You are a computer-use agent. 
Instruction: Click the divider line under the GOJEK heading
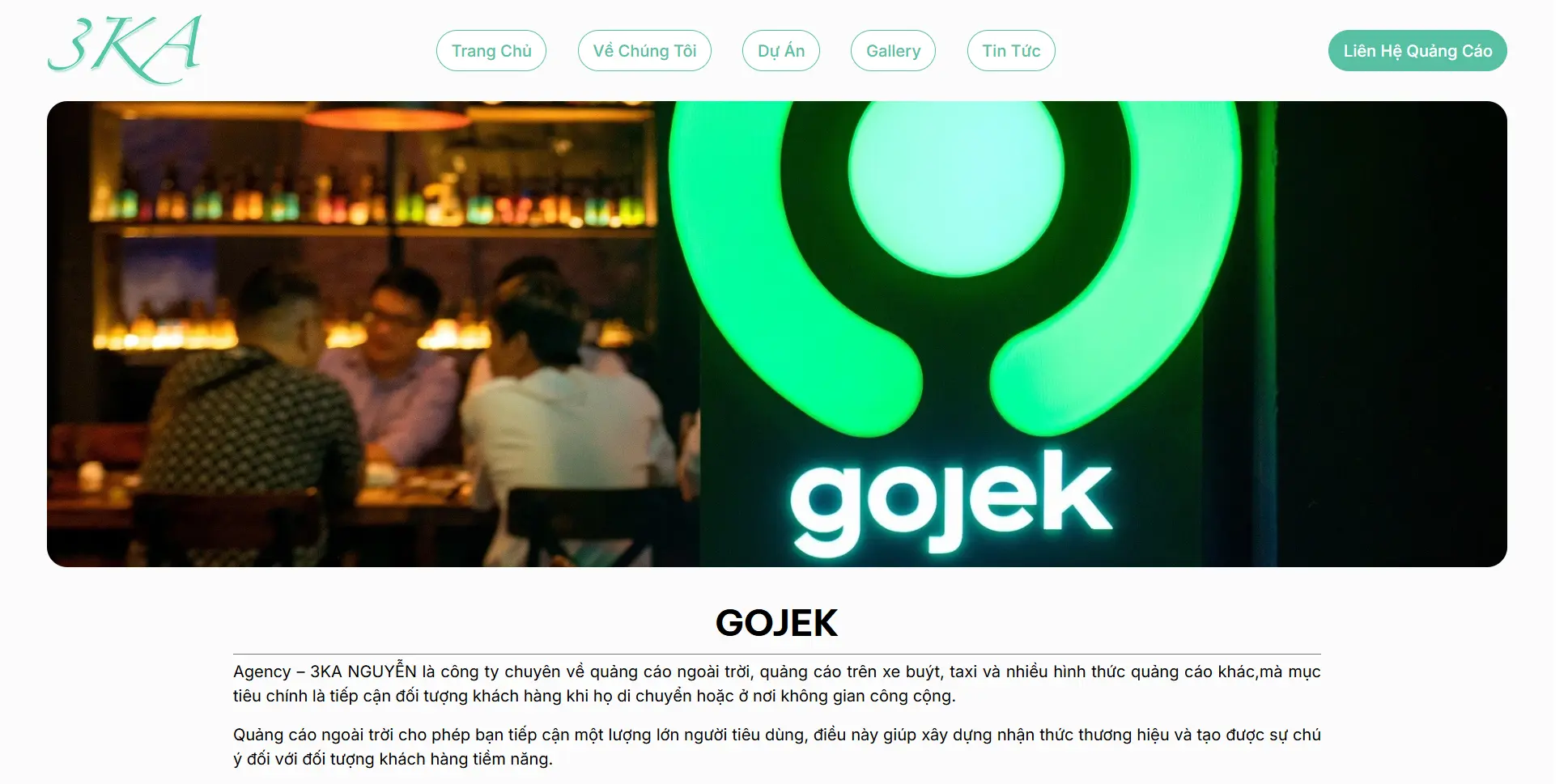(777, 654)
